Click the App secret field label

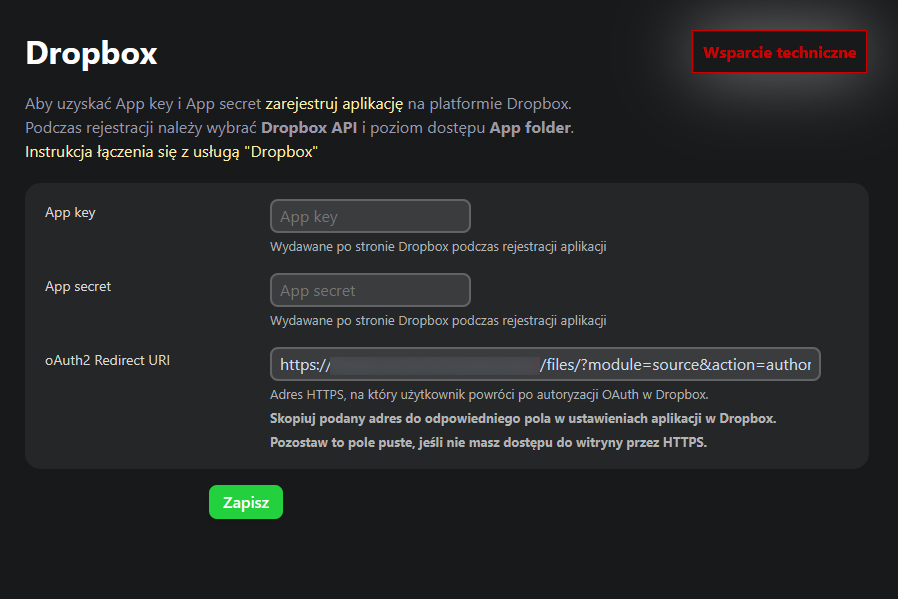click(x=78, y=286)
